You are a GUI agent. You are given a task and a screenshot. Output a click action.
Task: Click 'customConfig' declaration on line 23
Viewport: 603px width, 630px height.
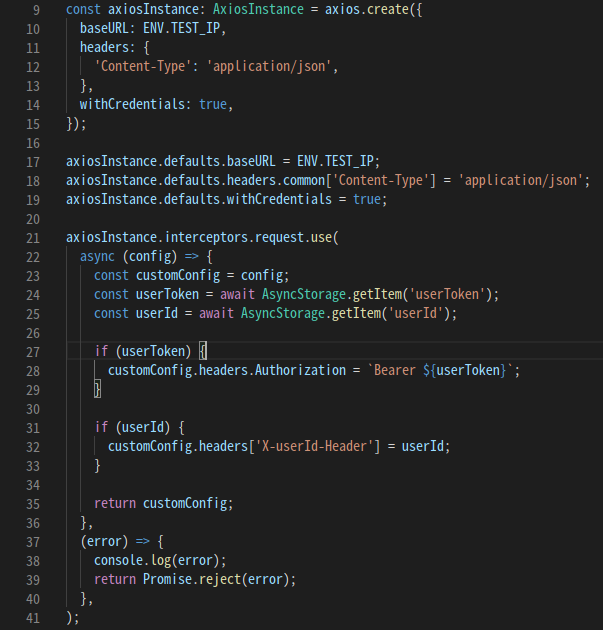click(178, 276)
